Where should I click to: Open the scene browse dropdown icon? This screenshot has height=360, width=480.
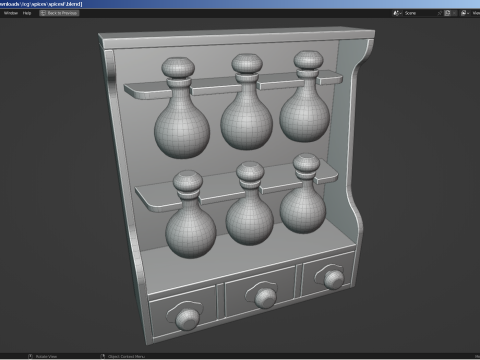[x=397, y=13]
